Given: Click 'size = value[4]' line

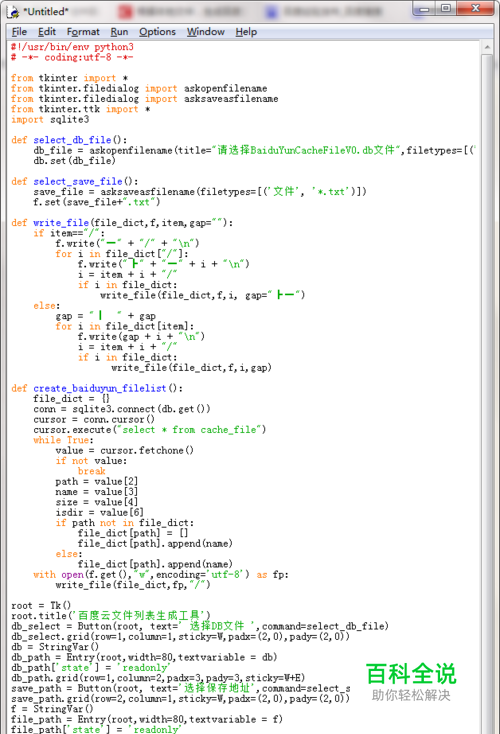Looking at the screenshot, I should click(x=97, y=502).
